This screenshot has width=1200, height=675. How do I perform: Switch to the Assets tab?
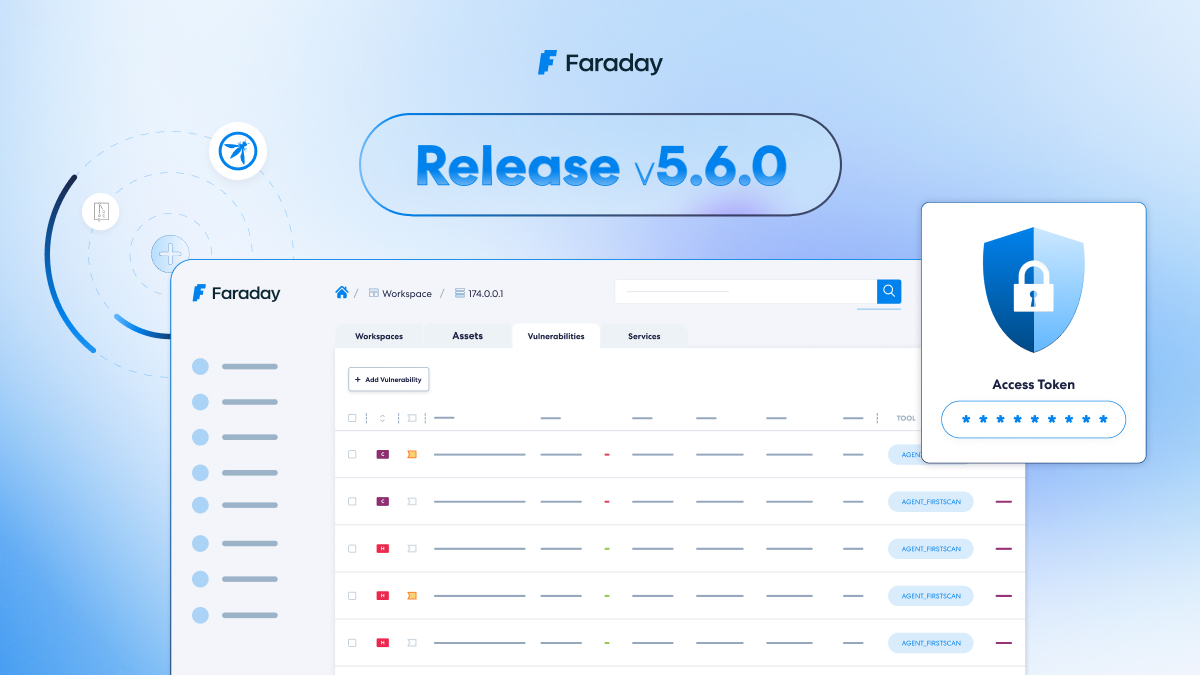click(x=467, y=336)
